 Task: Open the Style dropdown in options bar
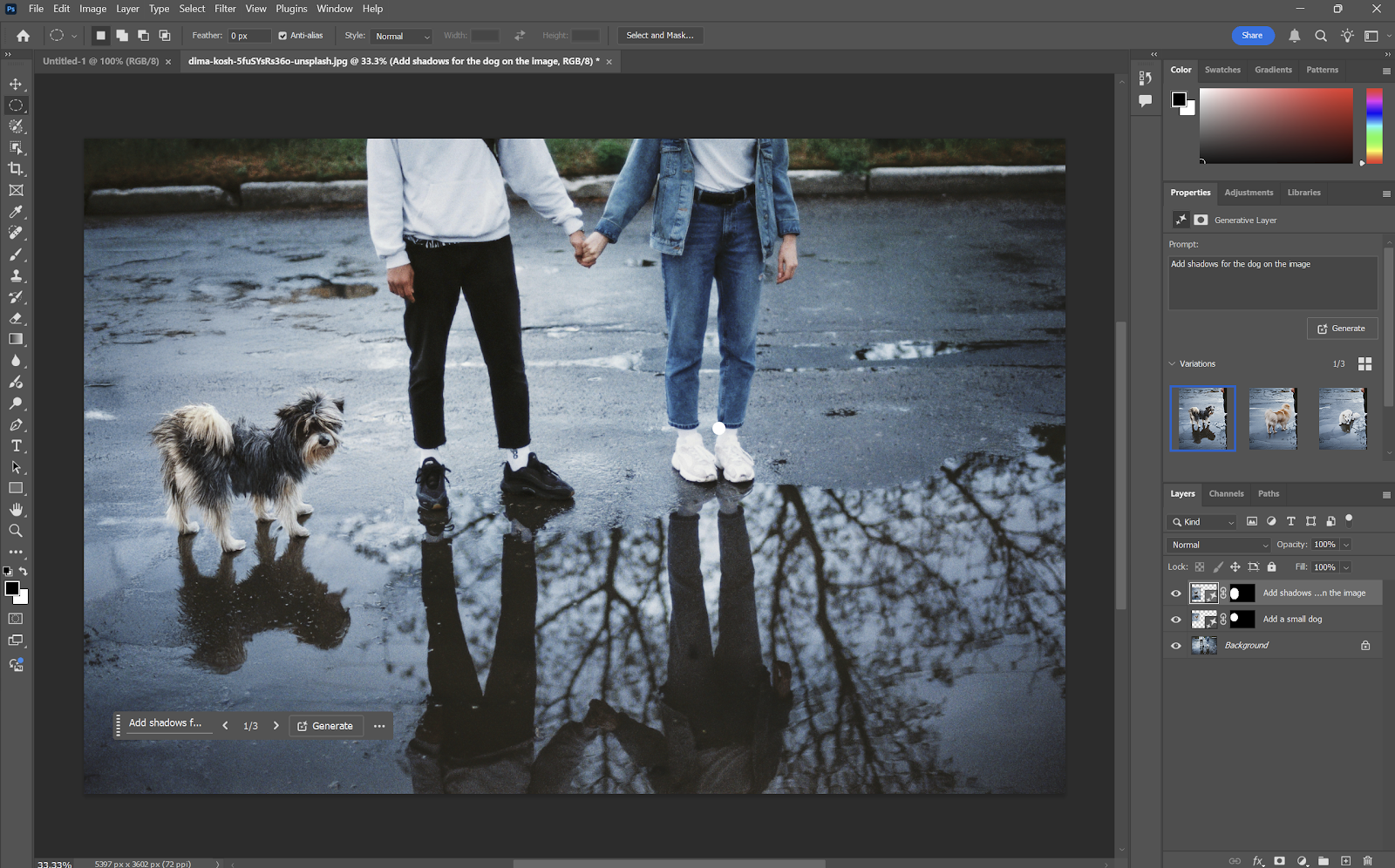pos(401,36)
